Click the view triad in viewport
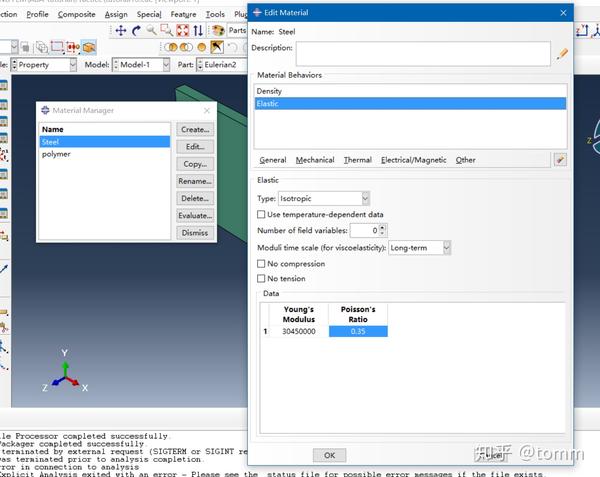Image resolution: width=600 pixels, height=477 pixels. tap(65, 372)
